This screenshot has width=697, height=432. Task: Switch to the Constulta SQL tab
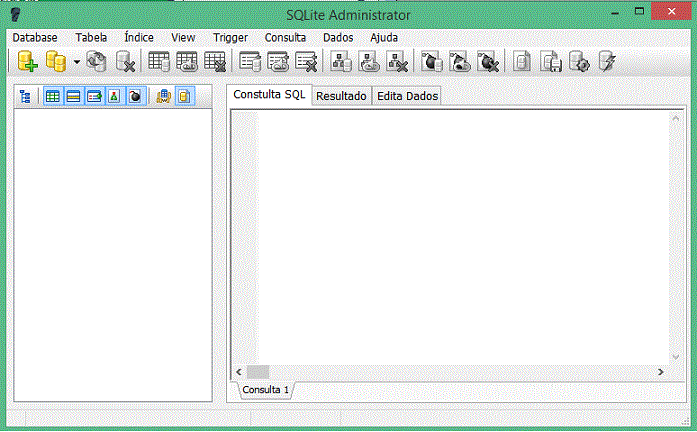point(269,95)
